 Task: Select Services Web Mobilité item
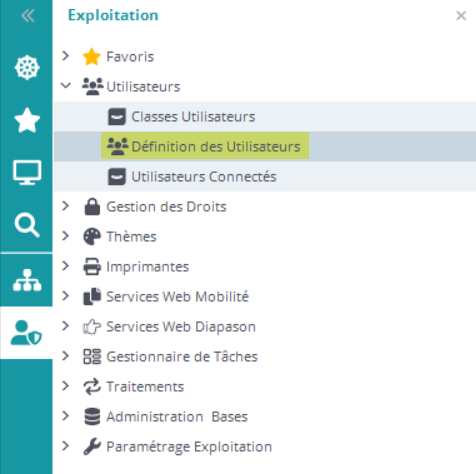177,297
